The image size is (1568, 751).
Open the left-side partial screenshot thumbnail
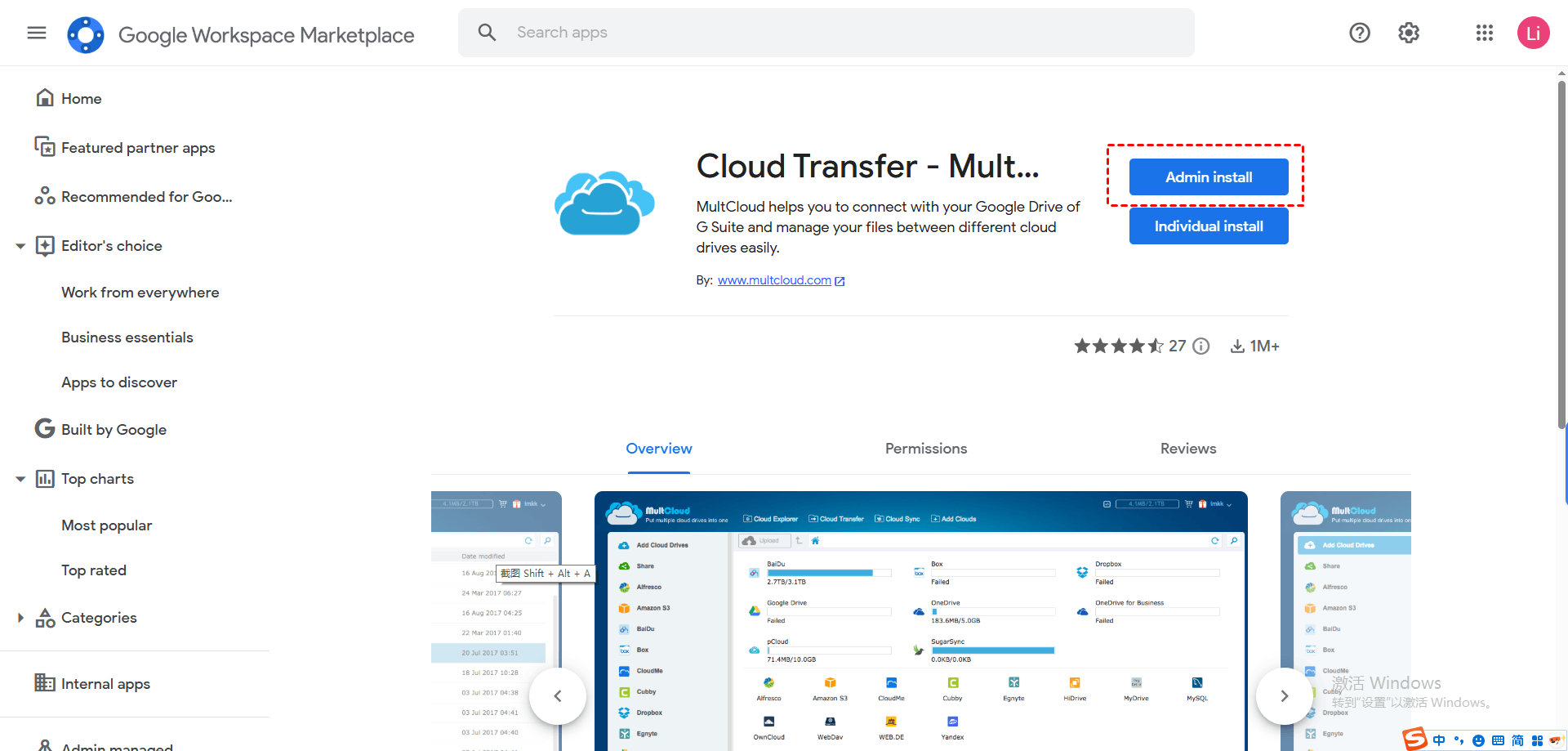(497, 621)
